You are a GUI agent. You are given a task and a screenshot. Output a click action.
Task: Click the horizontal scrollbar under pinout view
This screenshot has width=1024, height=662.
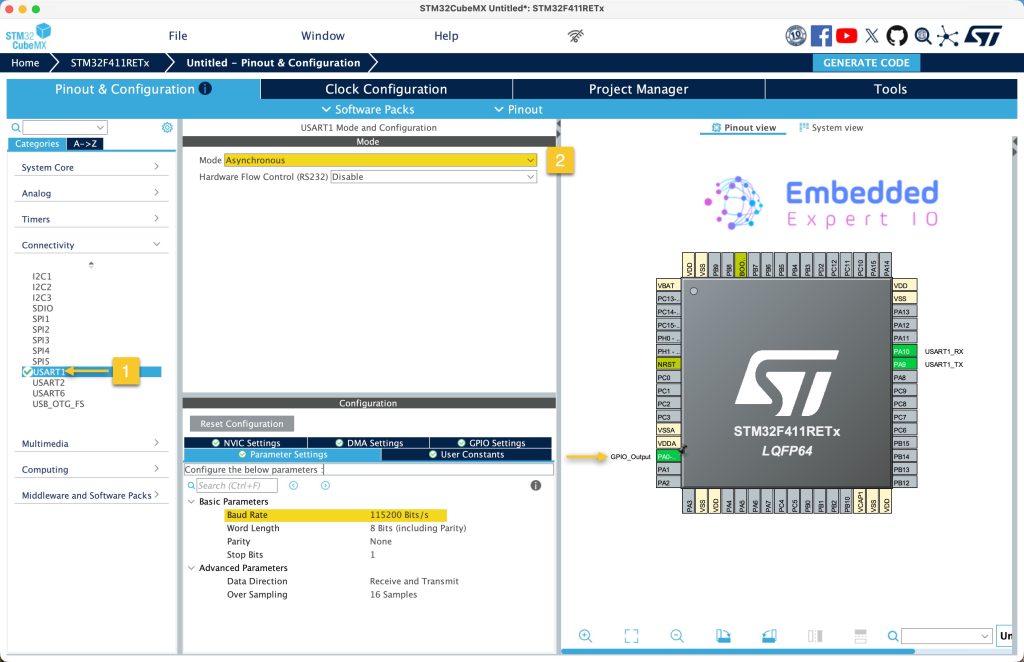click(x=740, y=652)
